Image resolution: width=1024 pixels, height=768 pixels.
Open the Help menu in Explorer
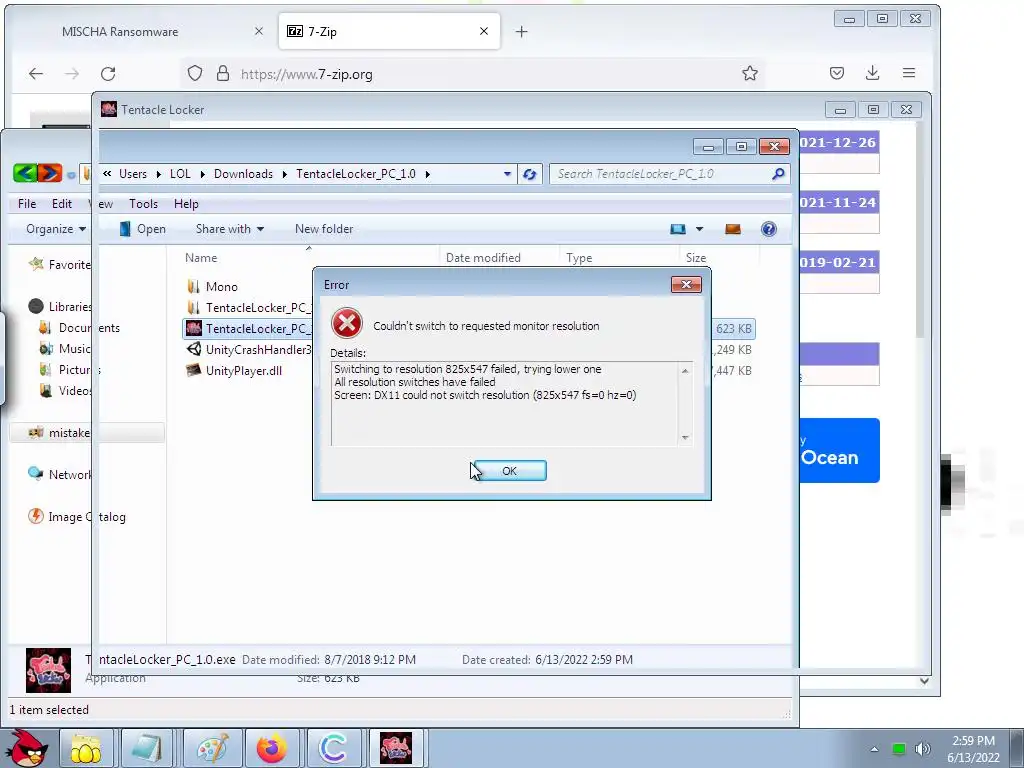[x=186, y=204]
